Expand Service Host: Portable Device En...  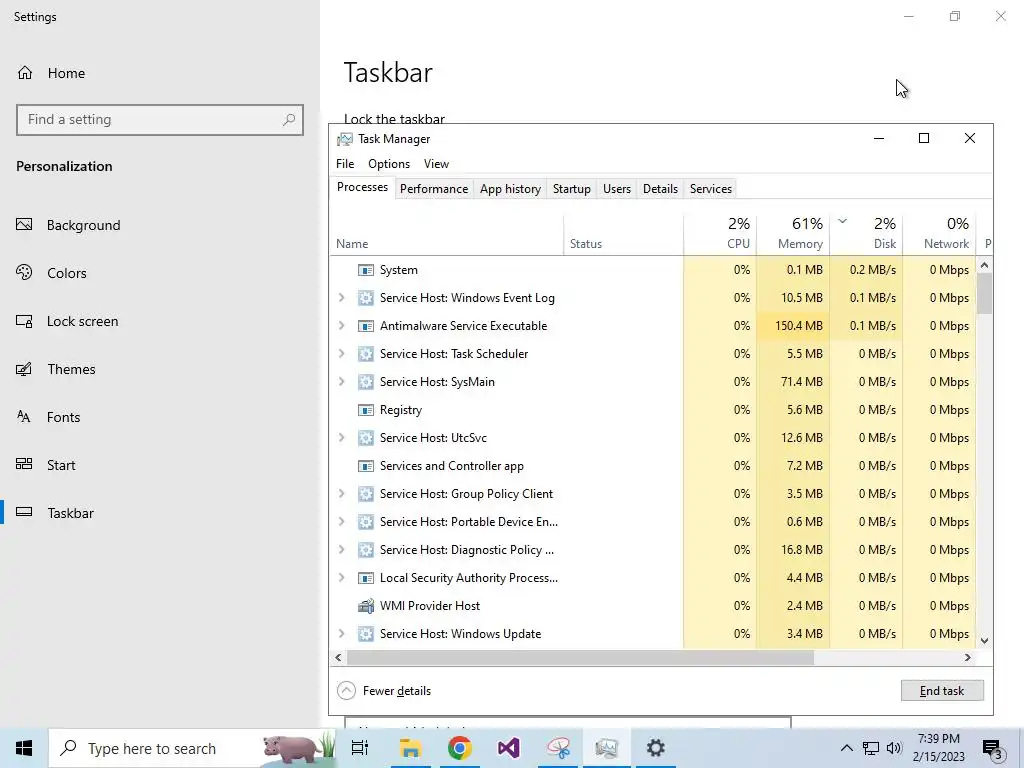point(342,522)
